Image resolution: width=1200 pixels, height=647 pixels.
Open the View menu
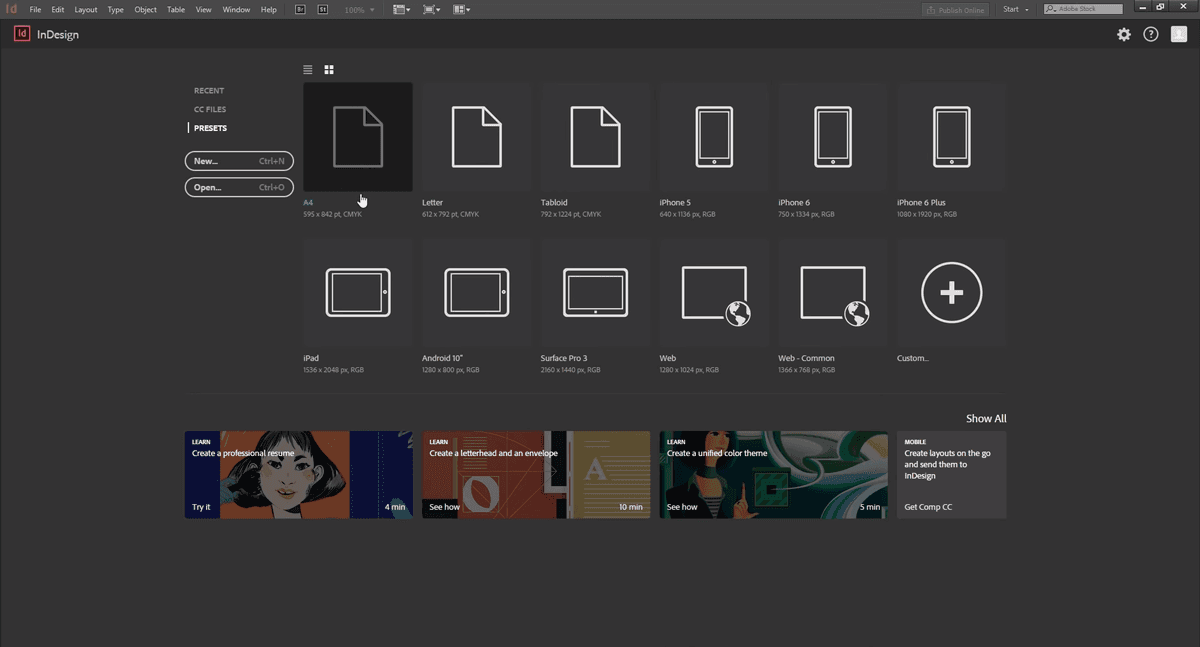[x=204, y=9]
